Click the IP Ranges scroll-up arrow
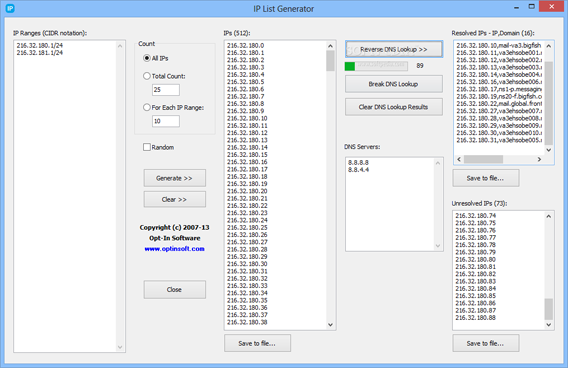 120,46
